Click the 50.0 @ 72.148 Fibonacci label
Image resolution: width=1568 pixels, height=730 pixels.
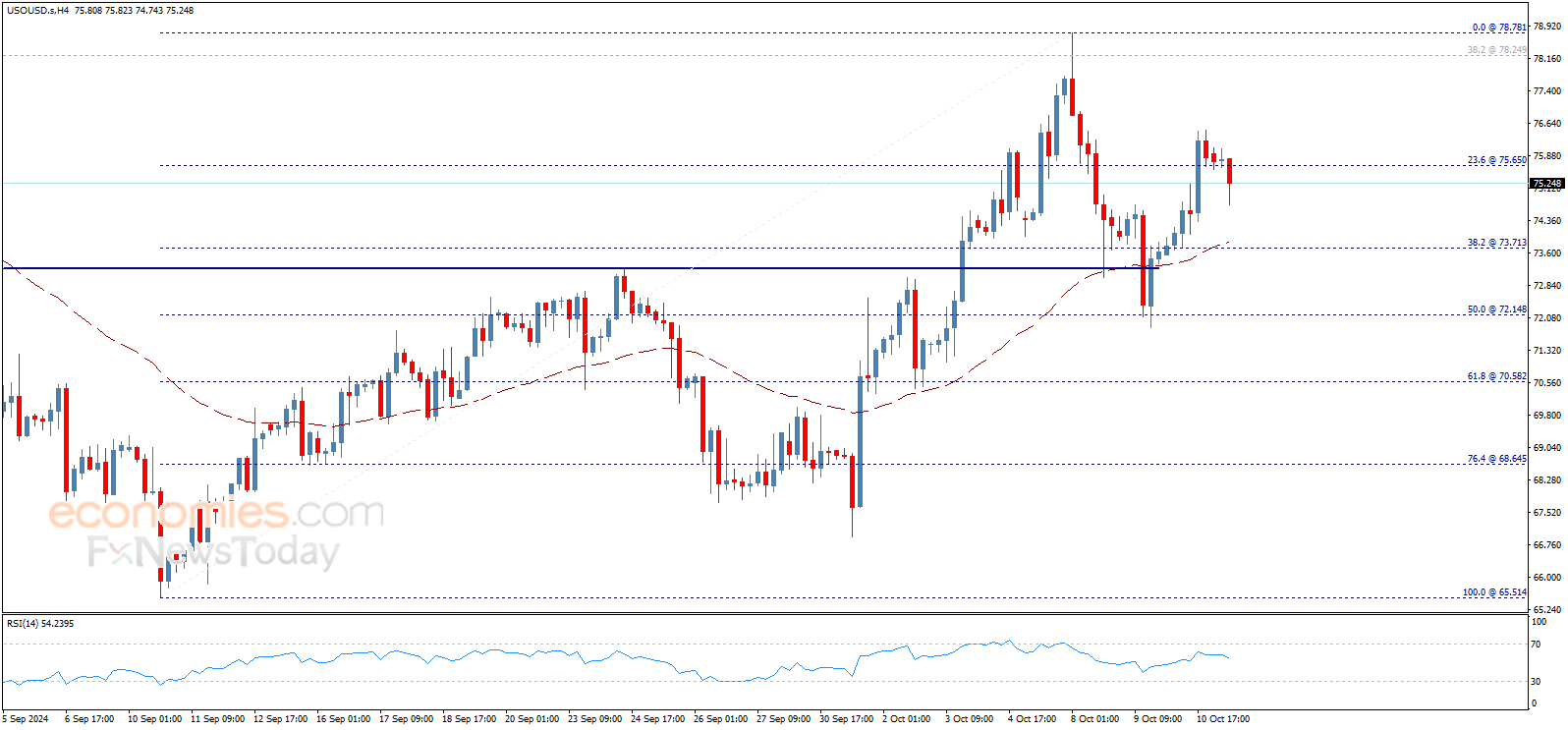click(1497, 309)
